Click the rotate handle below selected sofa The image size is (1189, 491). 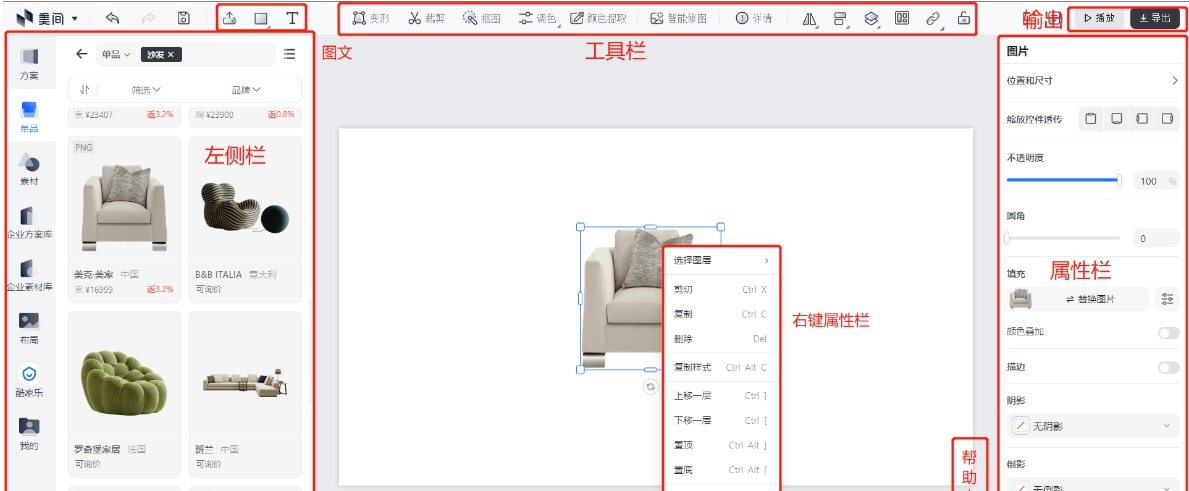(x=651, y=386)
